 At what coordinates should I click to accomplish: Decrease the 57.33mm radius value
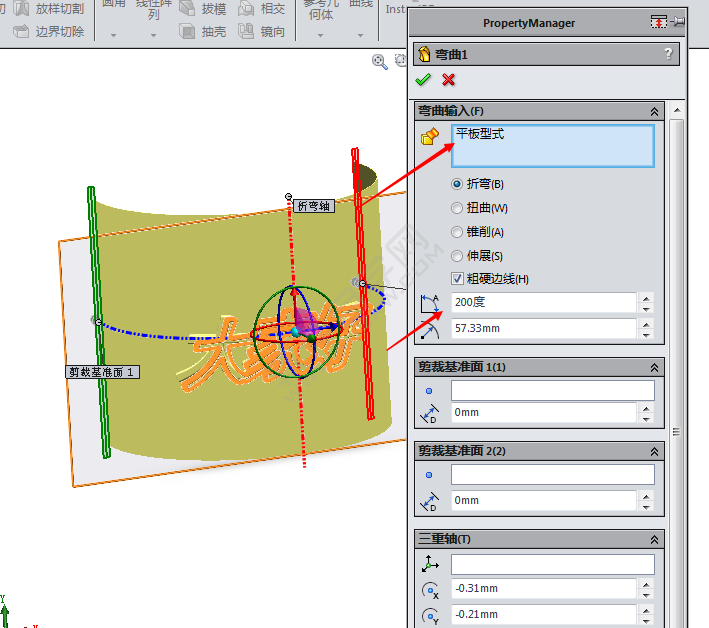click(x=647, y=335)
